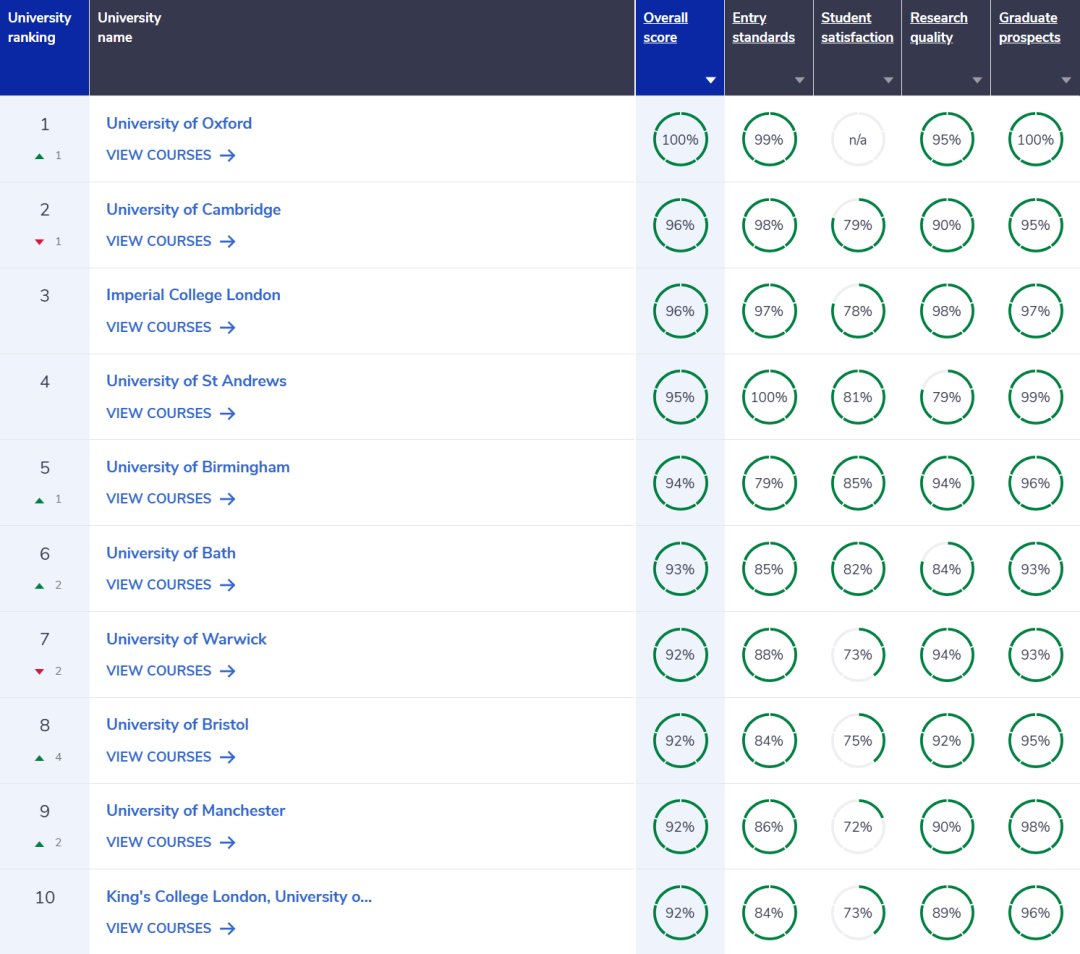Expand Student satisfaction sort arrow

pyautogui.click(x=888, y=80)
